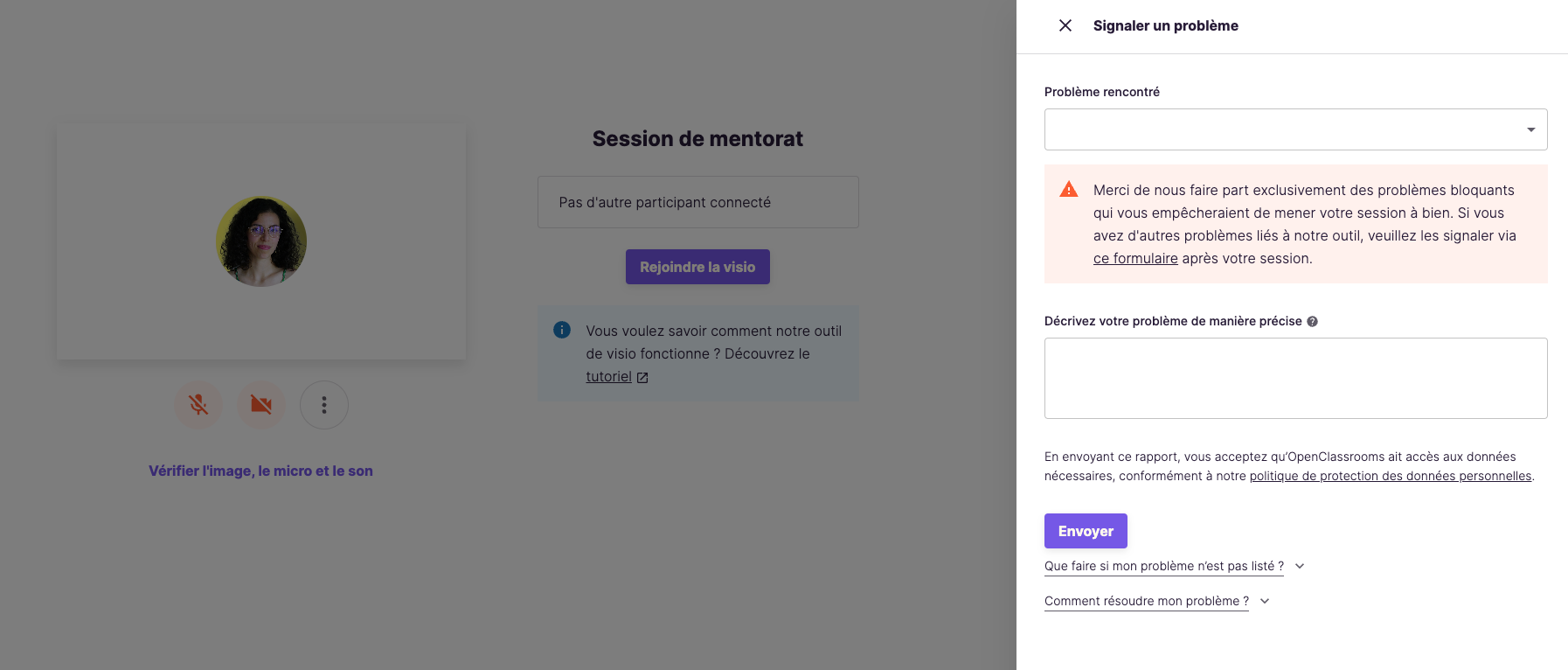Open politique de protection des données personnelles link
1568x670 pixels.
[1391, 476]
